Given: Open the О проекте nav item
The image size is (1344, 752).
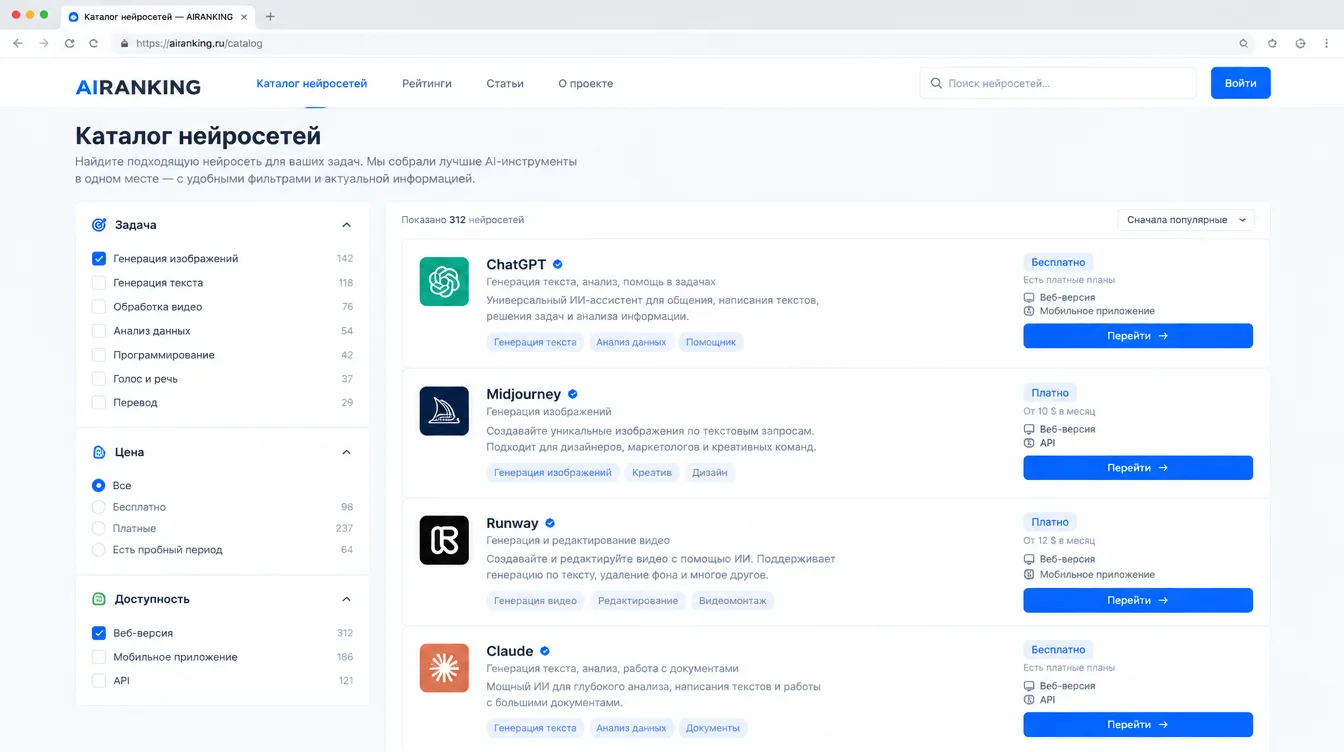Looking at the screenshot, I should pyautogui.click(x=585, y=84).
